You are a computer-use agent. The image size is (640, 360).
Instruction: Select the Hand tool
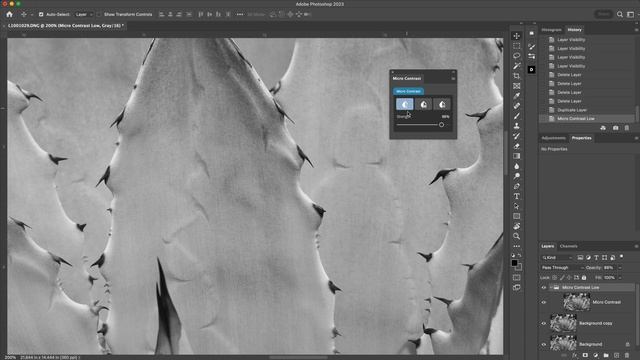[517, 226]
